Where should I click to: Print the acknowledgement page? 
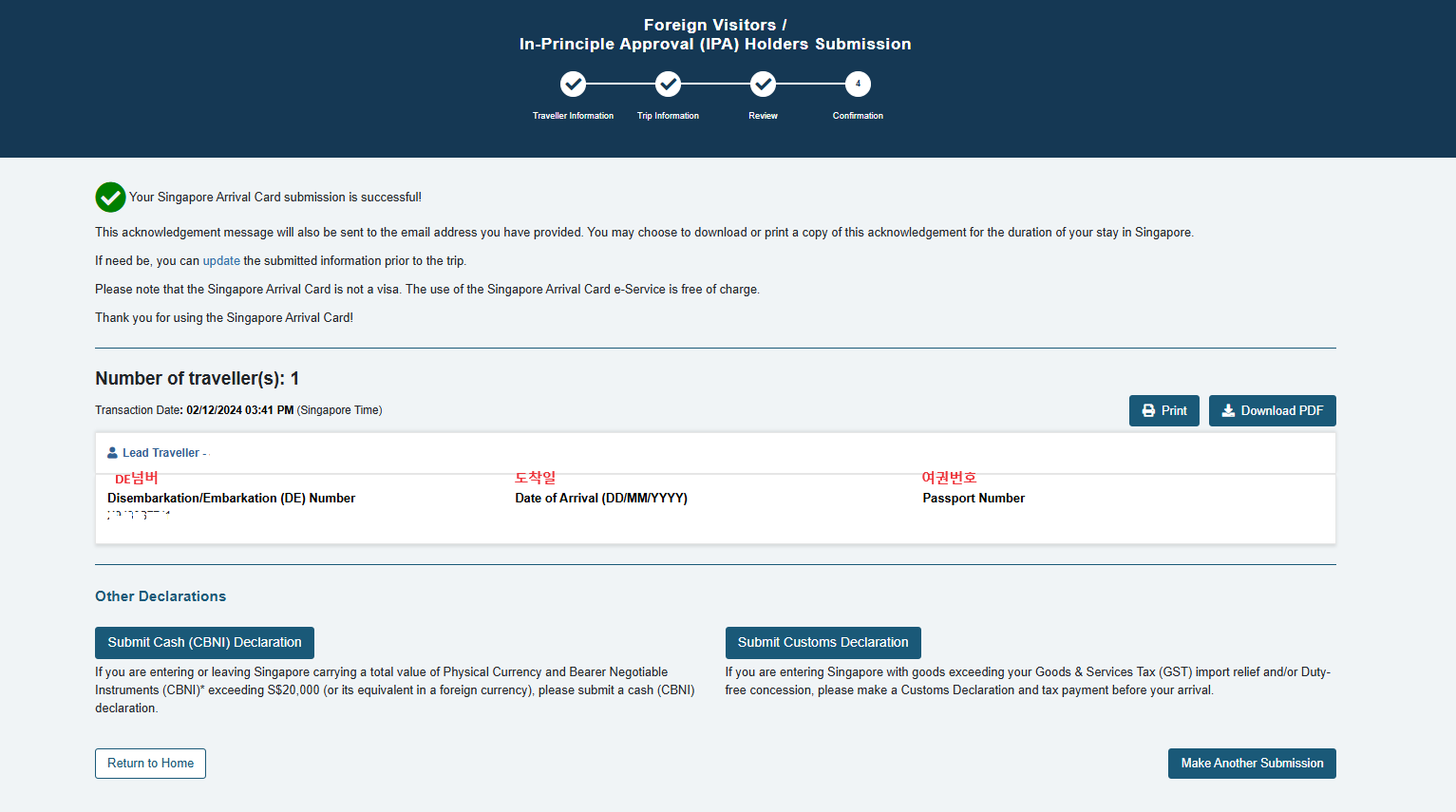pos(1163,410)
